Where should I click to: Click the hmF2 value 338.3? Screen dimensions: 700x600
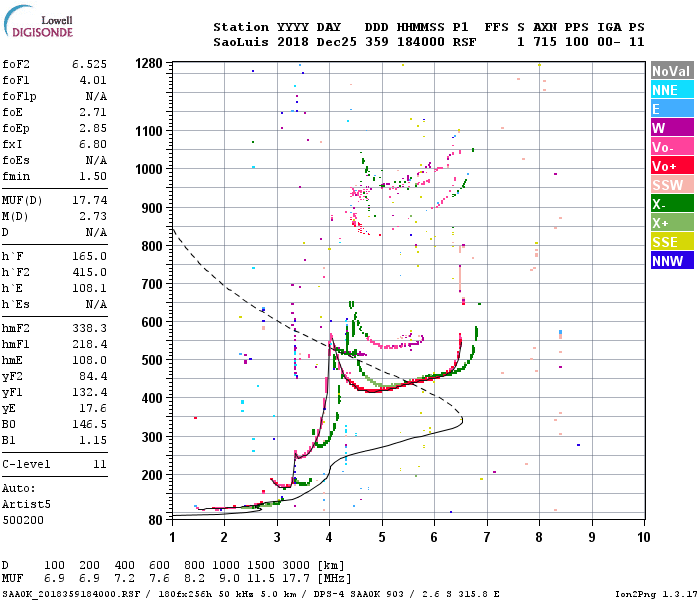coord(90,328)
